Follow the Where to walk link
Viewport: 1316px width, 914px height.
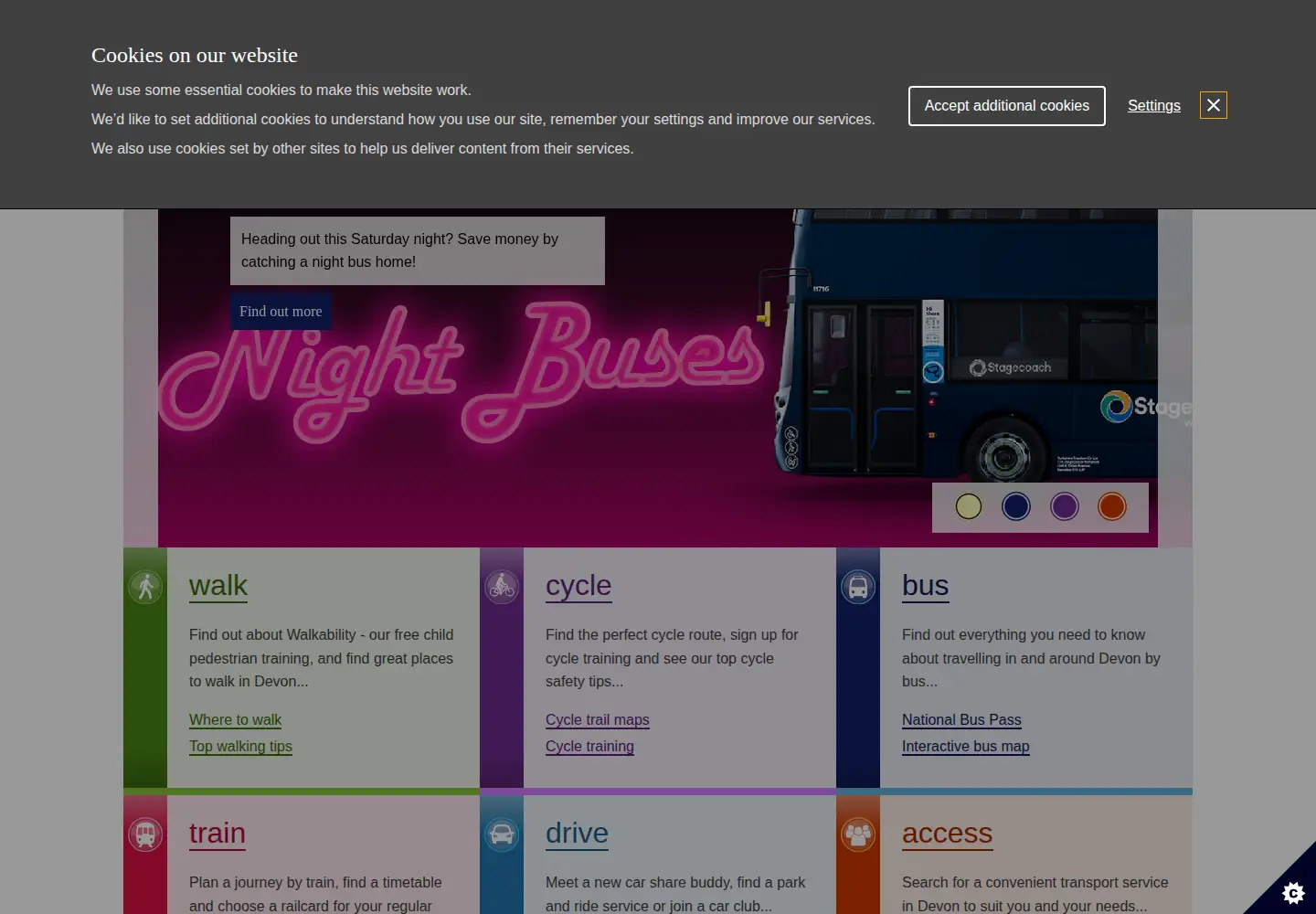235,720
